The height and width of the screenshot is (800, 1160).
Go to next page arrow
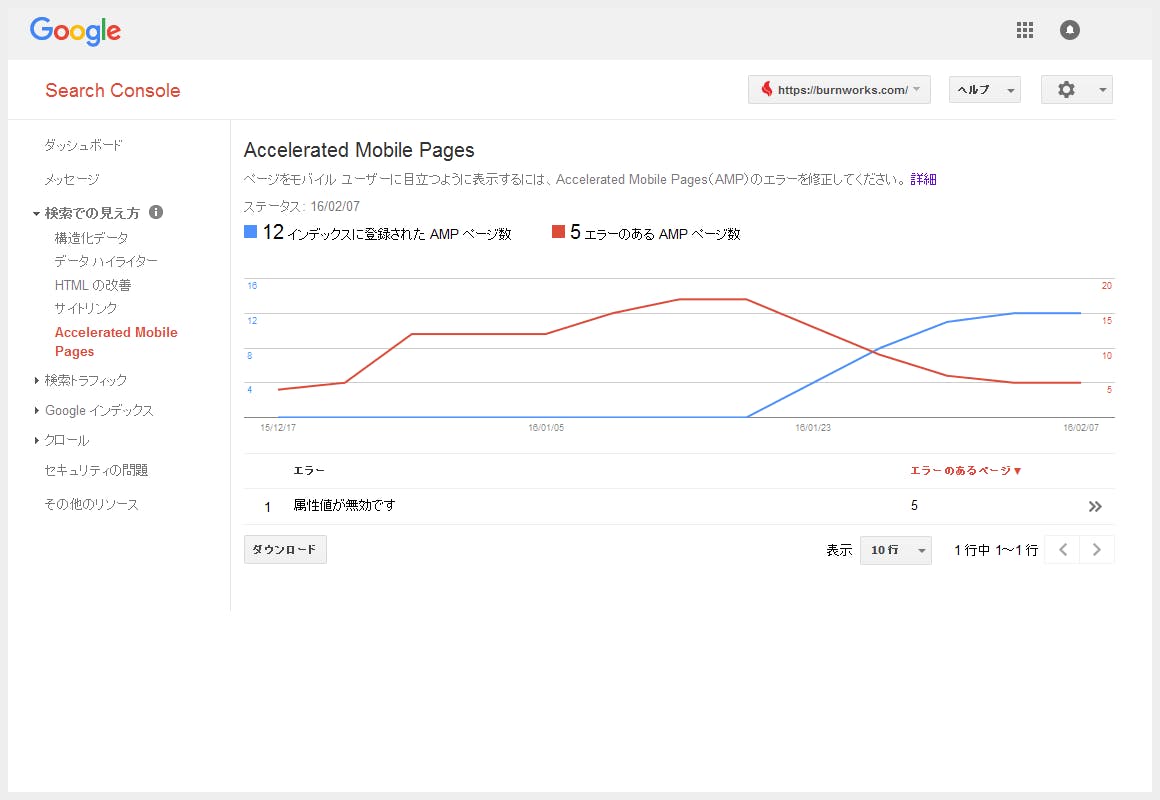1097,550
